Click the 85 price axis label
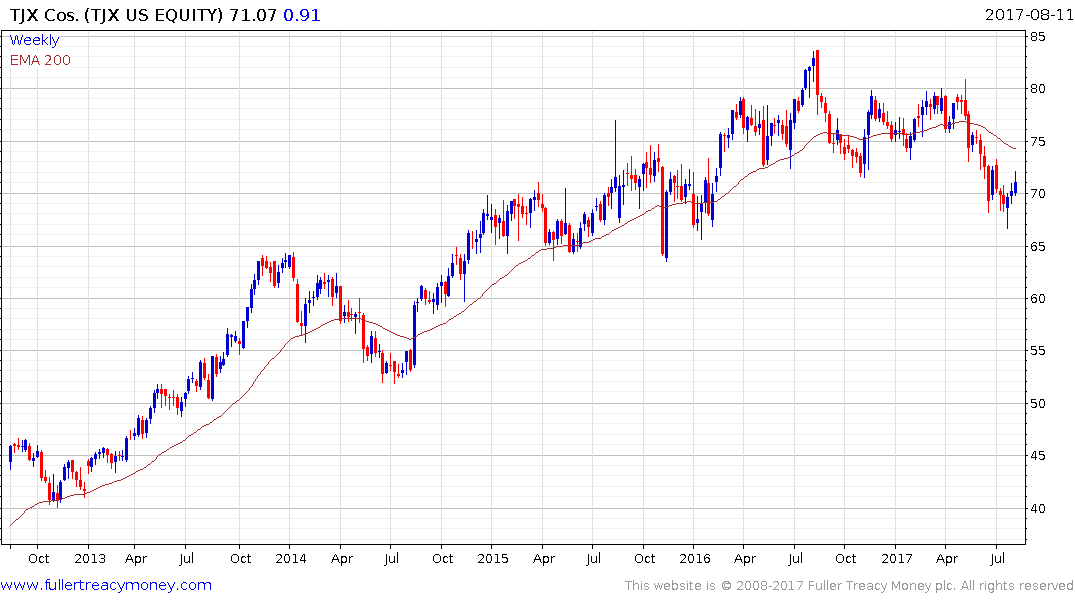The height and width of the screenshot is (600, 1075). click(x=1038, y=36)
